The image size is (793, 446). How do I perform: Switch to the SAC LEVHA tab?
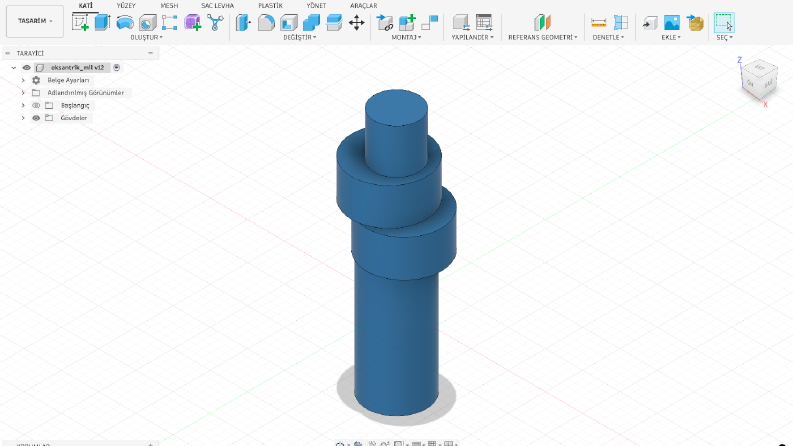point(217,6)
